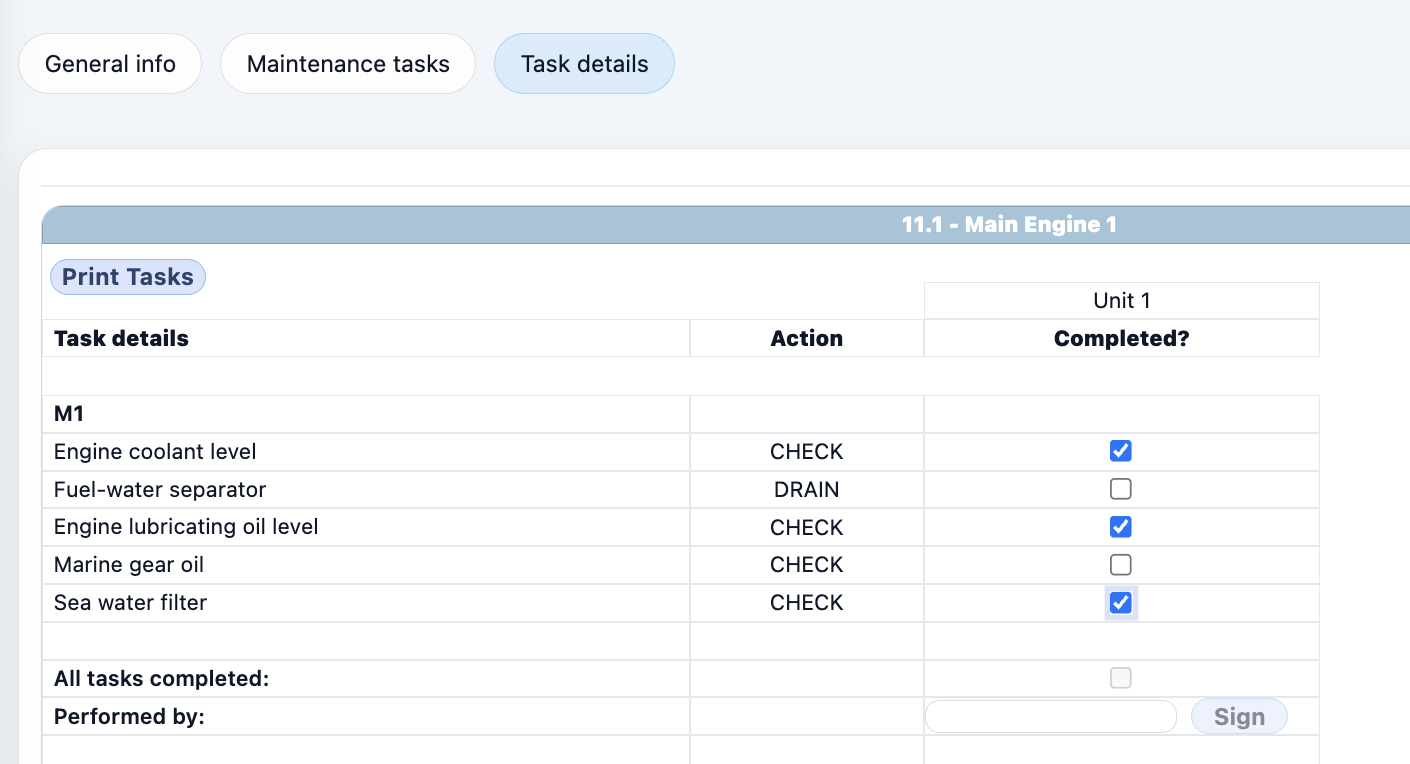Select the Engine coolant level task text
The height and width of the screenshot is (764, 1410).
(x=155, y=452)
